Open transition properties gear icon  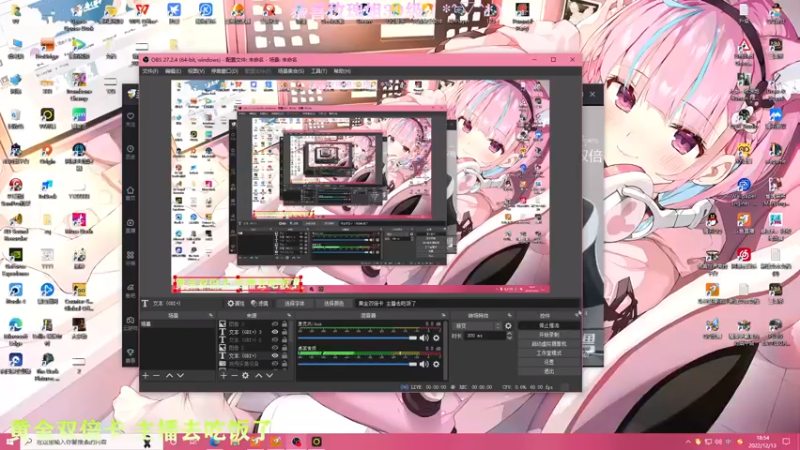click(x=508, y=326)
